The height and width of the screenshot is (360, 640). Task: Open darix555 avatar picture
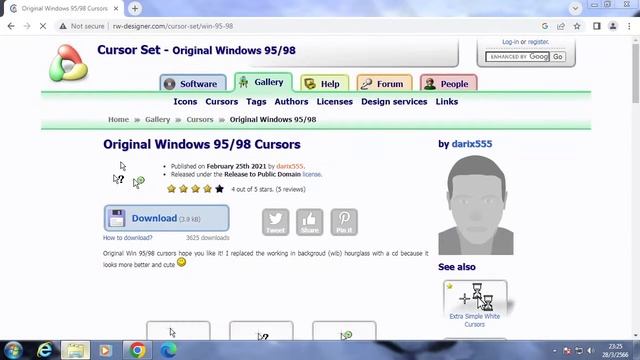pos(476,205)
